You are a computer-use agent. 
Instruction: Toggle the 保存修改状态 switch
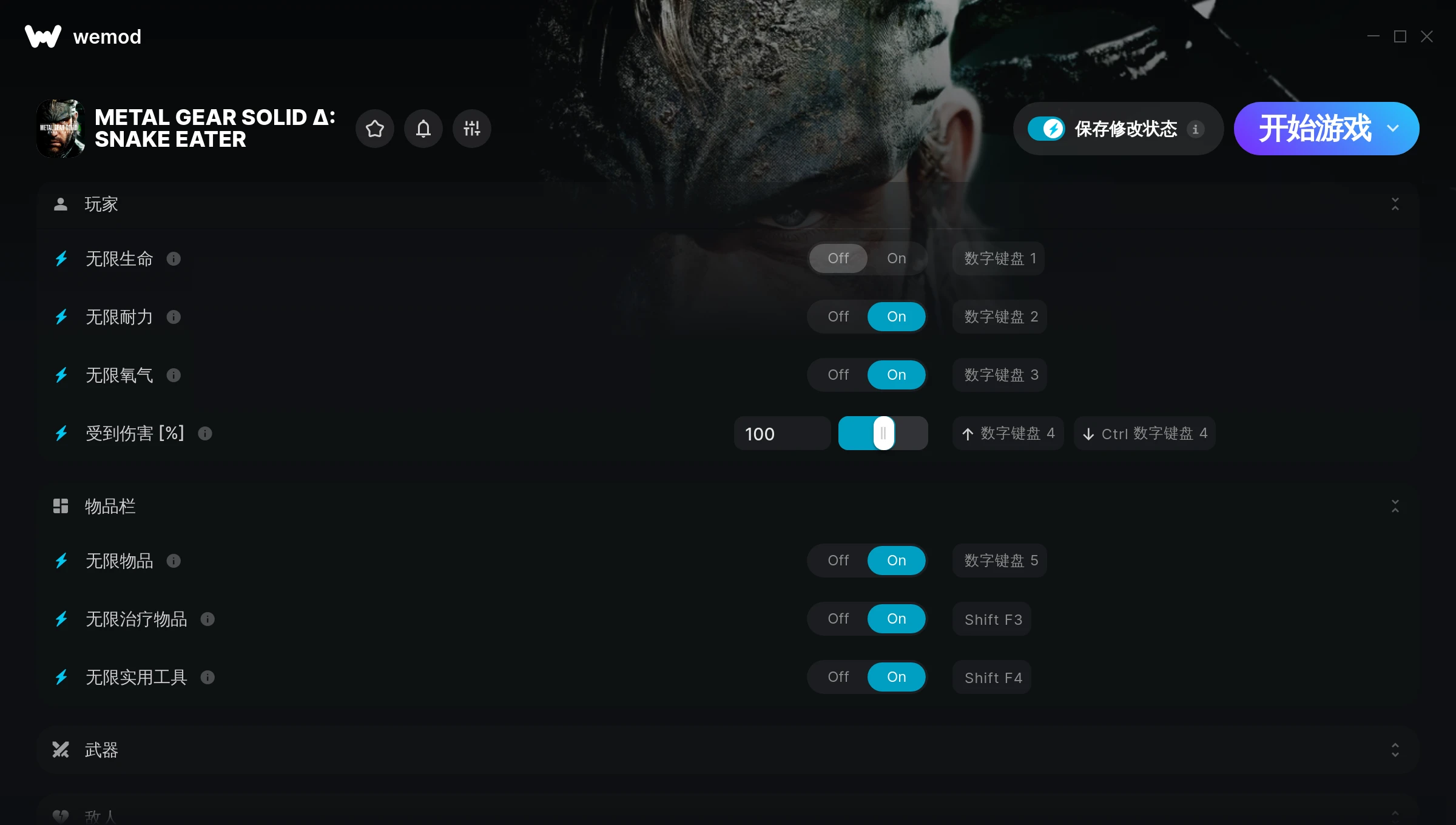pos(1046,129)
